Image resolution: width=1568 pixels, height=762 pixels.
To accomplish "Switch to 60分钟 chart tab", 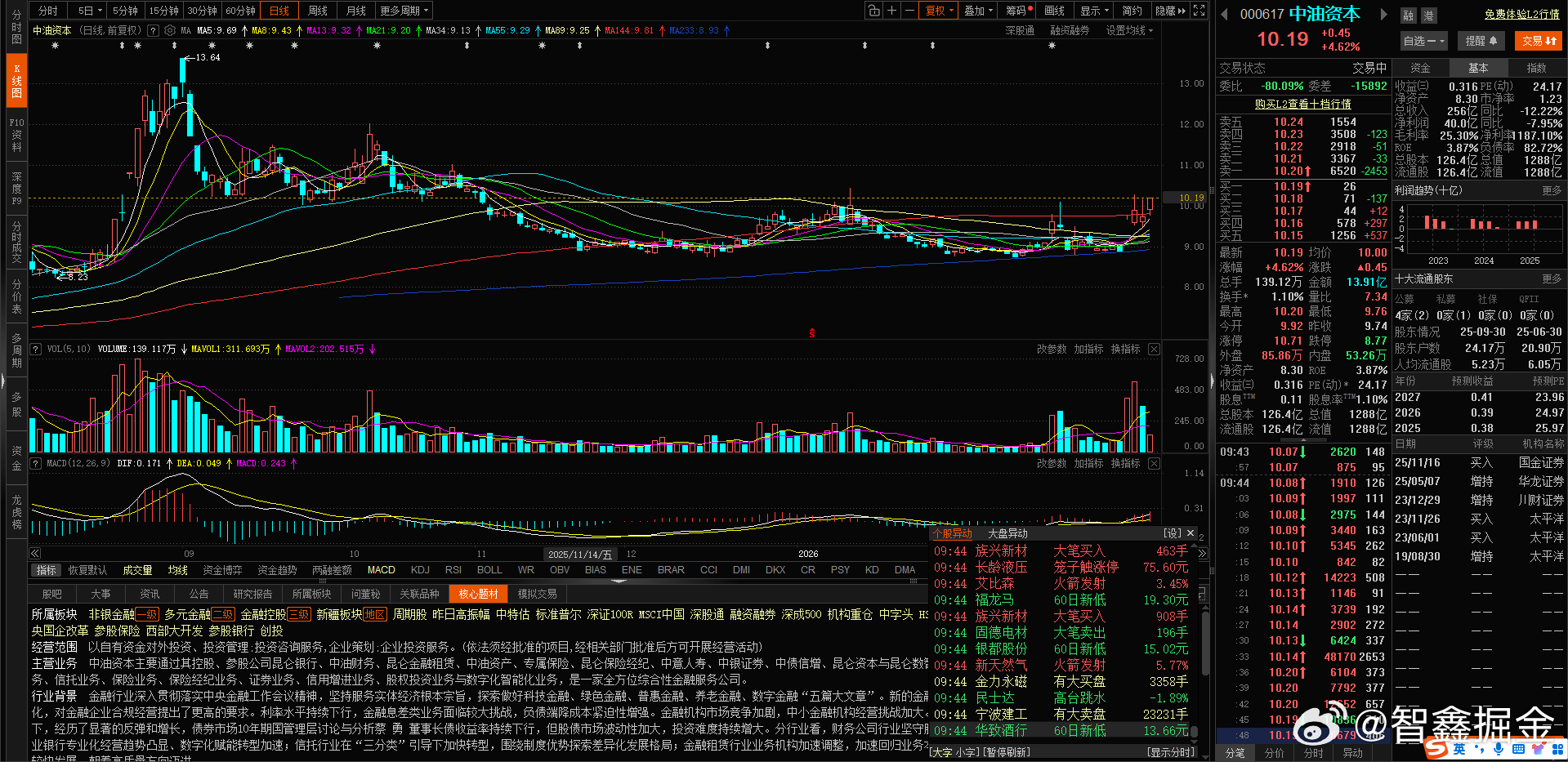I will click(240, 11).
